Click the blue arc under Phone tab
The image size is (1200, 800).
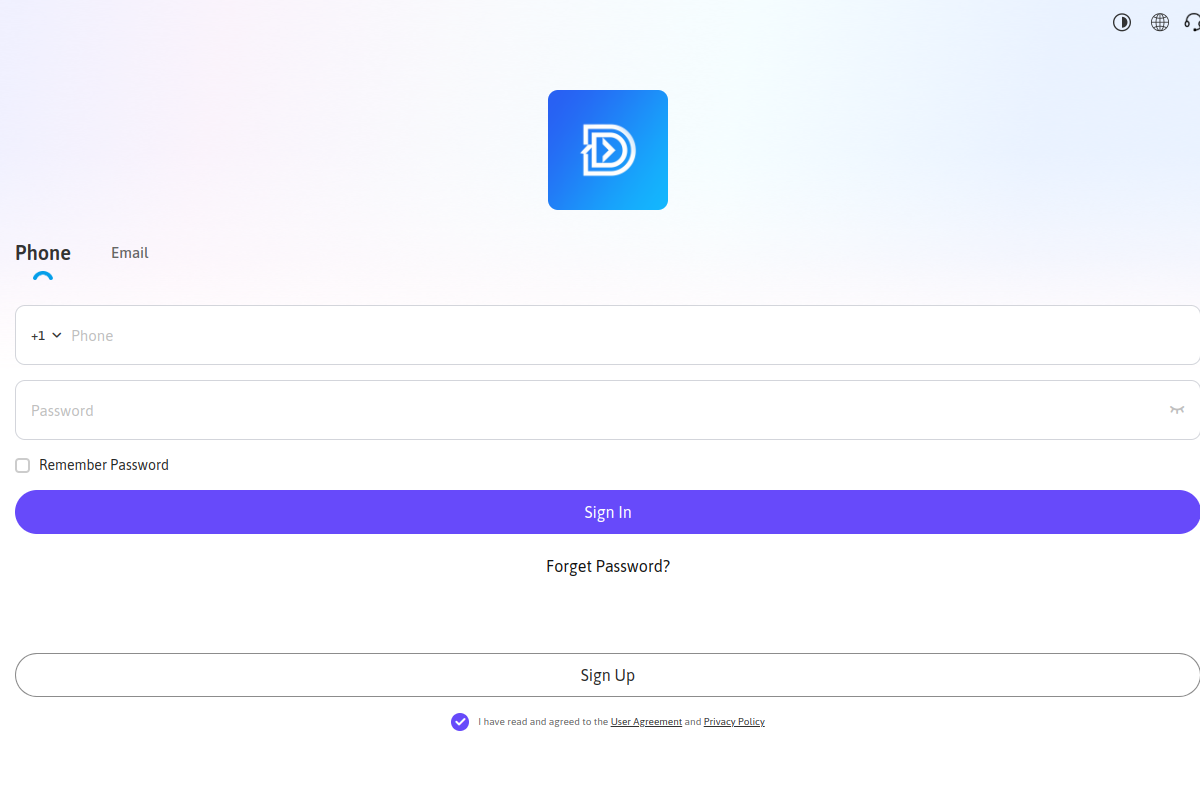tap(43, 276)
